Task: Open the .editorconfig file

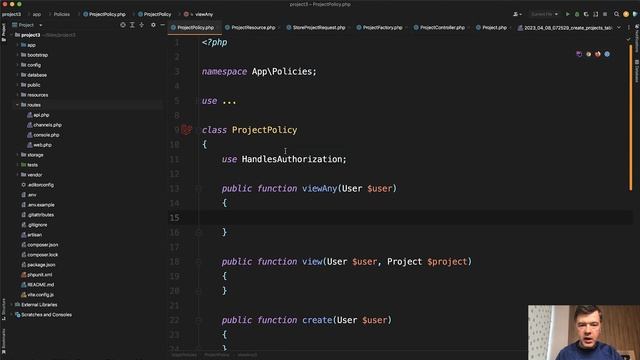Action: coord(37,185)
